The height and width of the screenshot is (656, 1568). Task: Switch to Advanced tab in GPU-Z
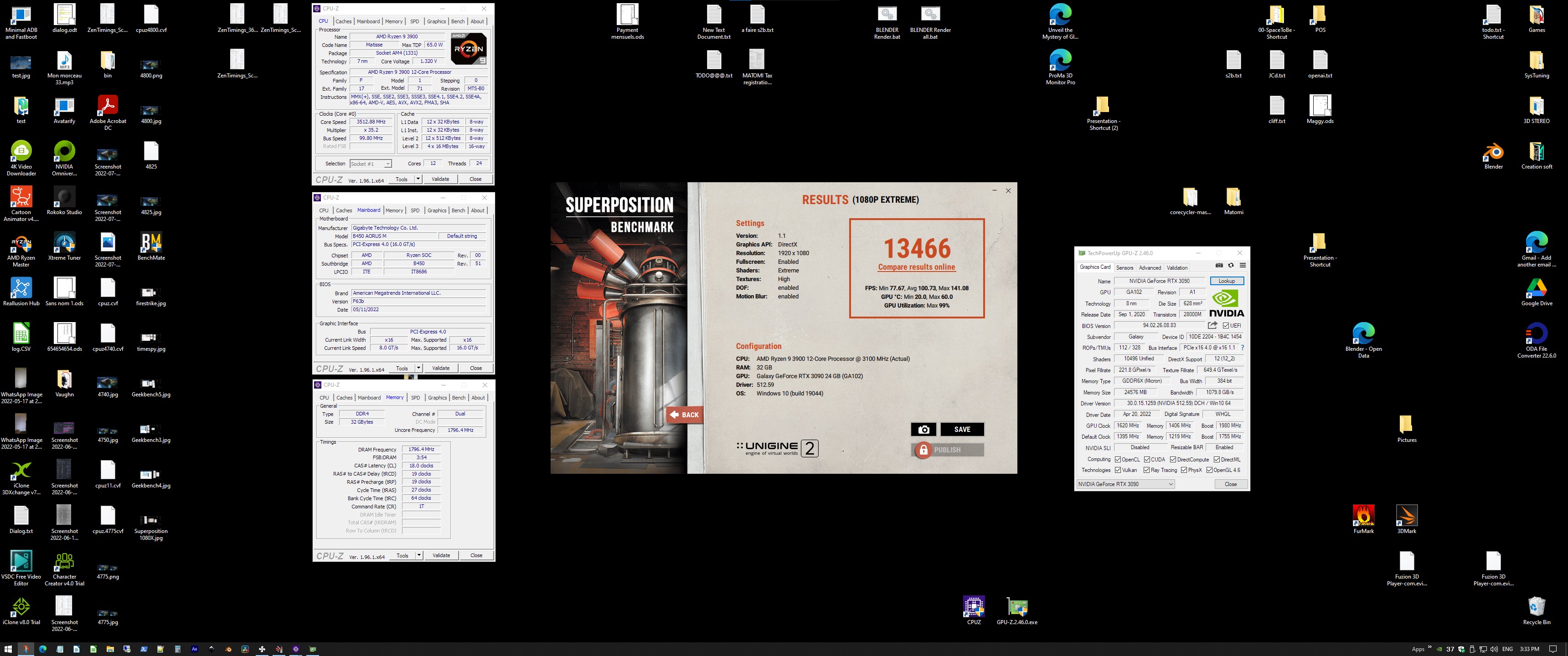tap(1149, 268)
